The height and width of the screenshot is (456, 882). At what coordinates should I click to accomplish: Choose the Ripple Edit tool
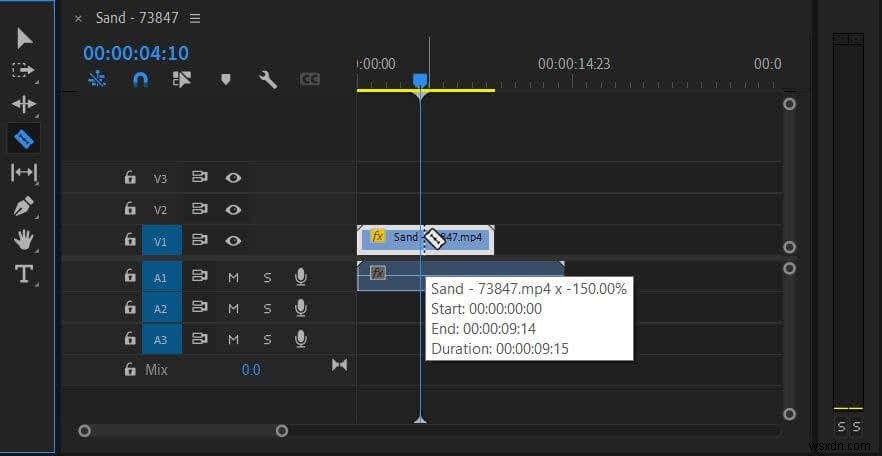[x=24, y=104]
